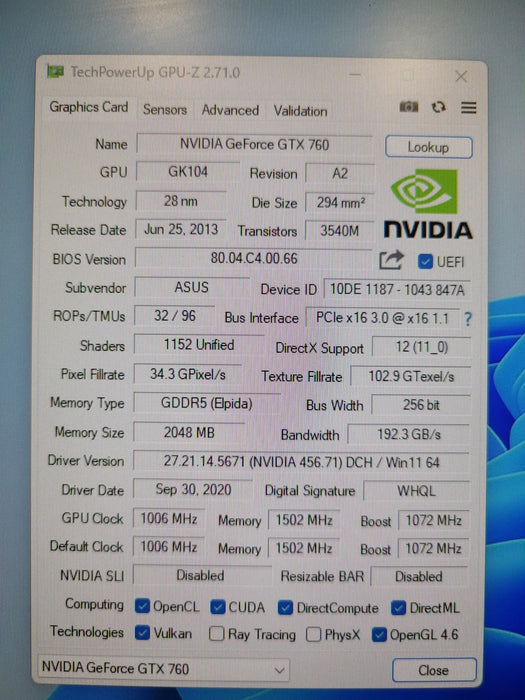Click the Resizable BAR value Disabled
525x700 pixels.
[x=419, y=576]
